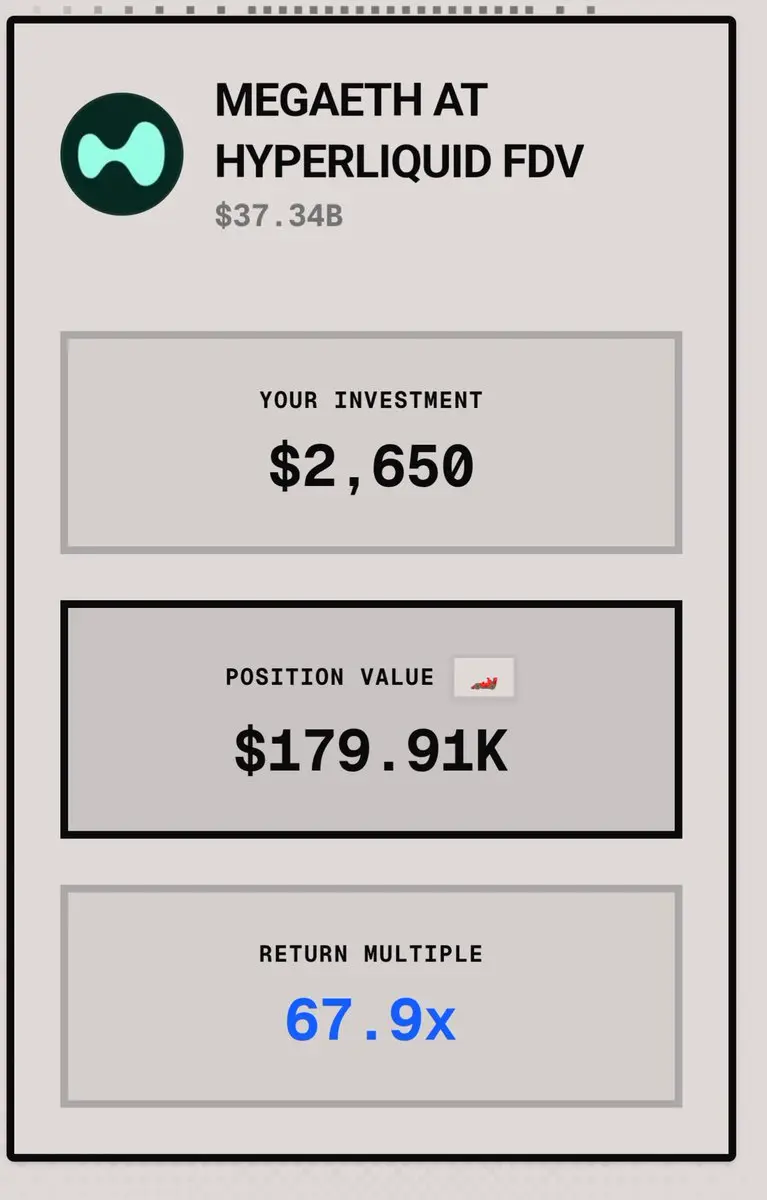Image resolution: width=767 pixels, height=1200 pixels.
Task: Click the FDV word in the heading
Action: tap(541, 161)
